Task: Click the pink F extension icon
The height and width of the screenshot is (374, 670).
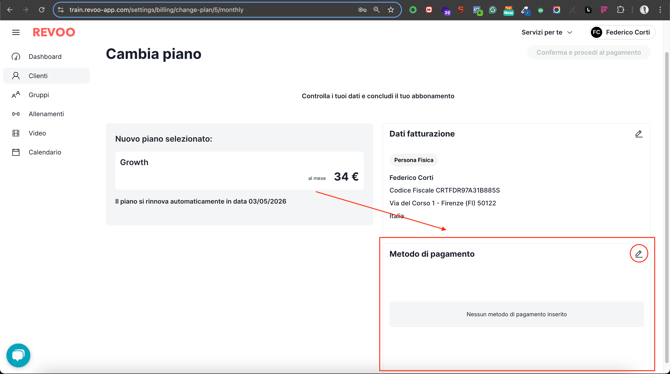Action: [x=604, y=10]
